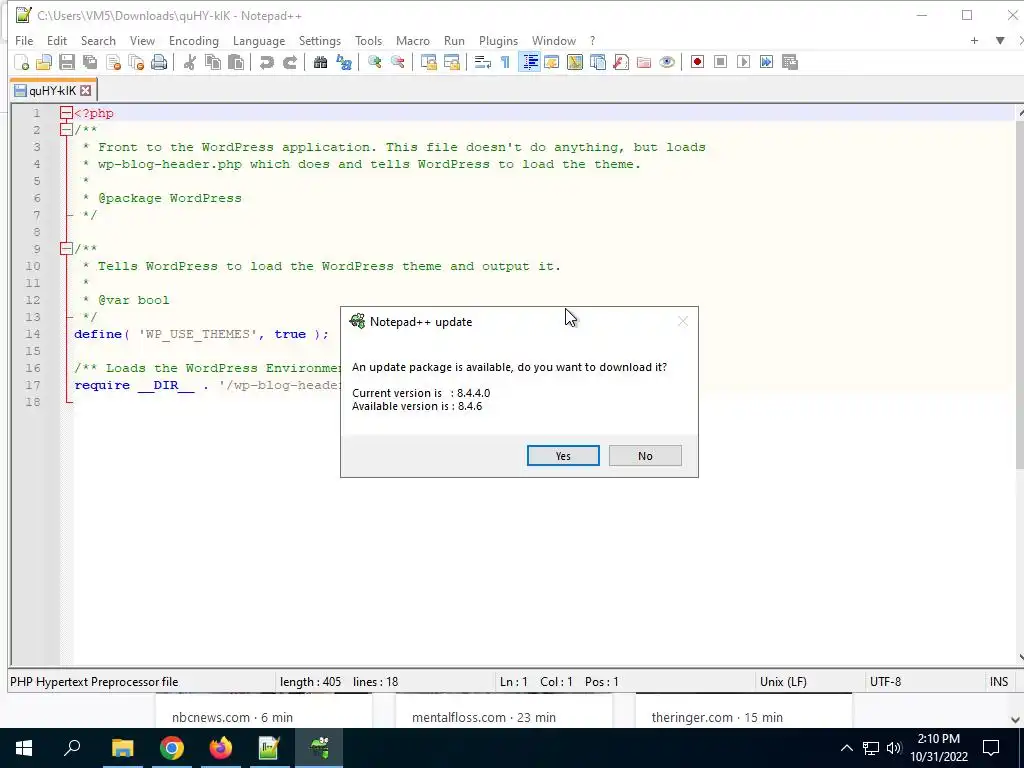Click the UTF-8 encoding status field
This screenshot has height=768, width=1024.
[x=924, y=682]
